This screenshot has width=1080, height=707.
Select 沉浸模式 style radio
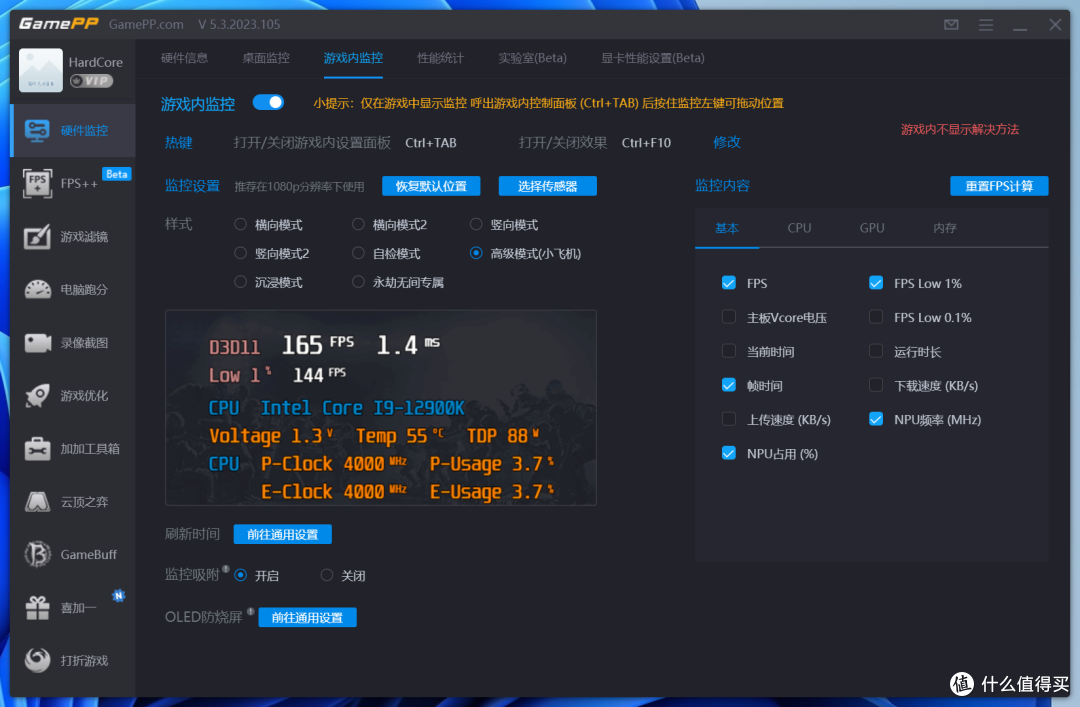pos(240,282)
